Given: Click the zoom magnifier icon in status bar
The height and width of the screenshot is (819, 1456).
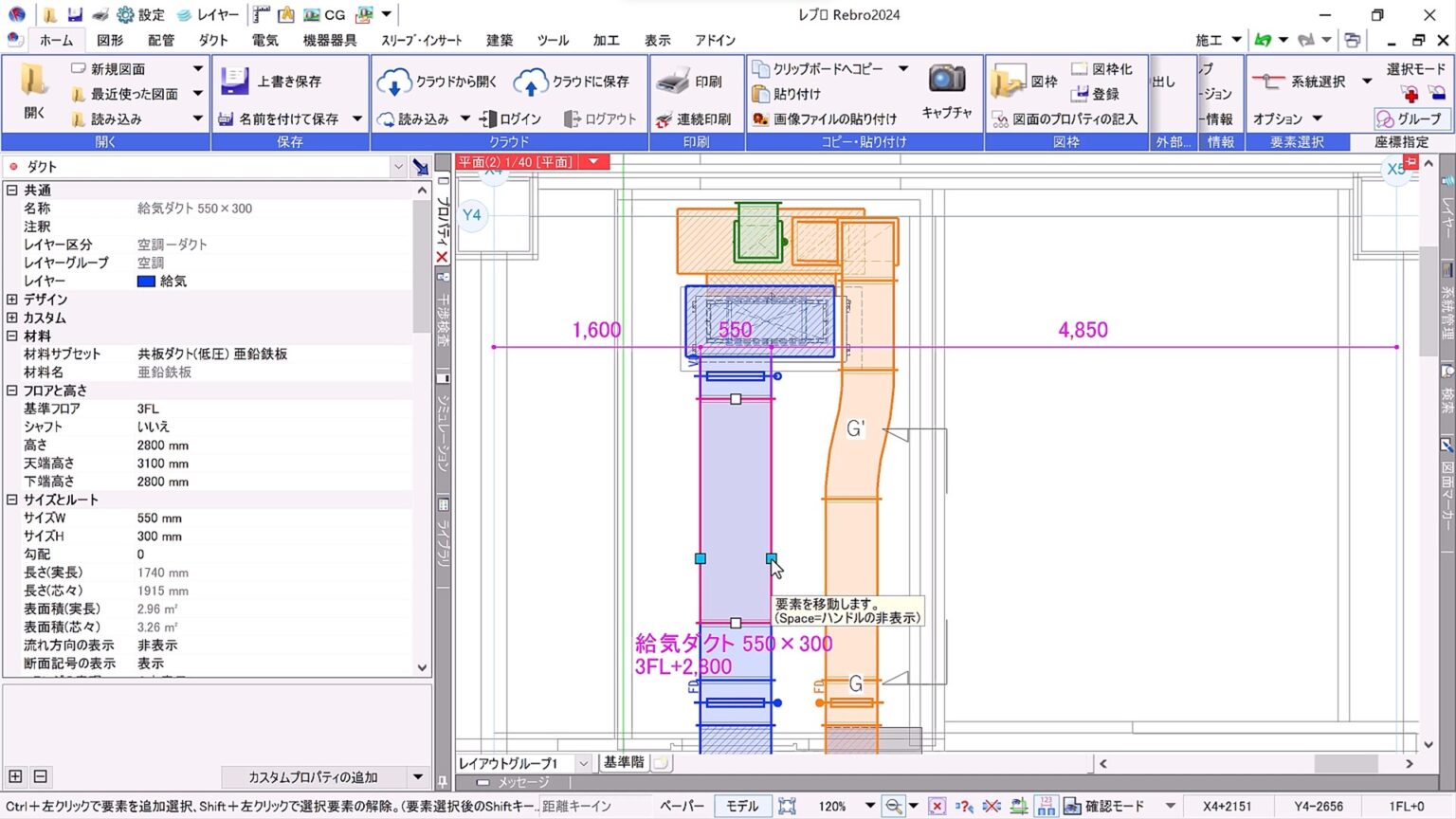Looking at the screenshot, I should [893, 806].
